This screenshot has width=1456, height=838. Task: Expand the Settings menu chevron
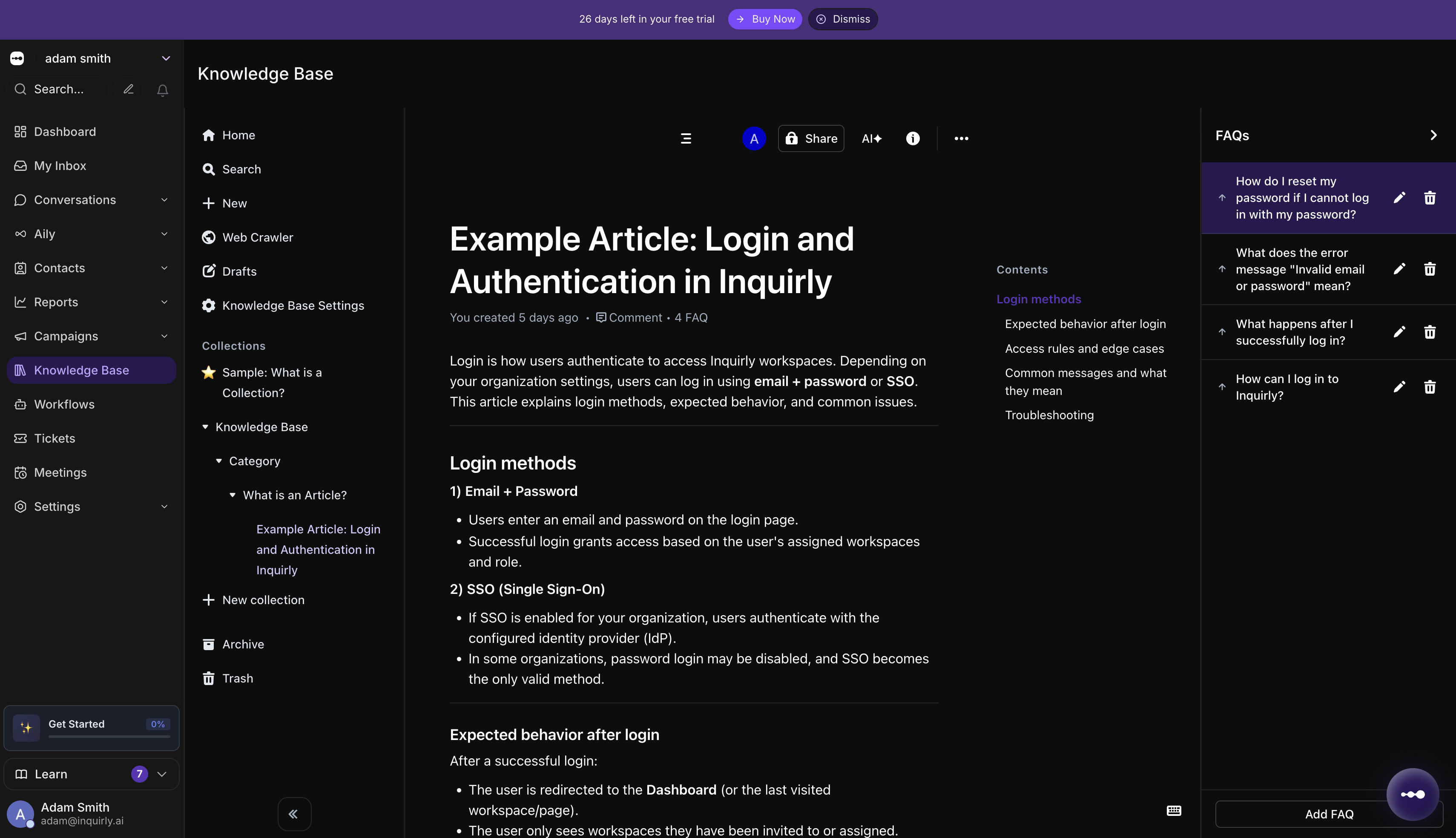click(164, 507)
